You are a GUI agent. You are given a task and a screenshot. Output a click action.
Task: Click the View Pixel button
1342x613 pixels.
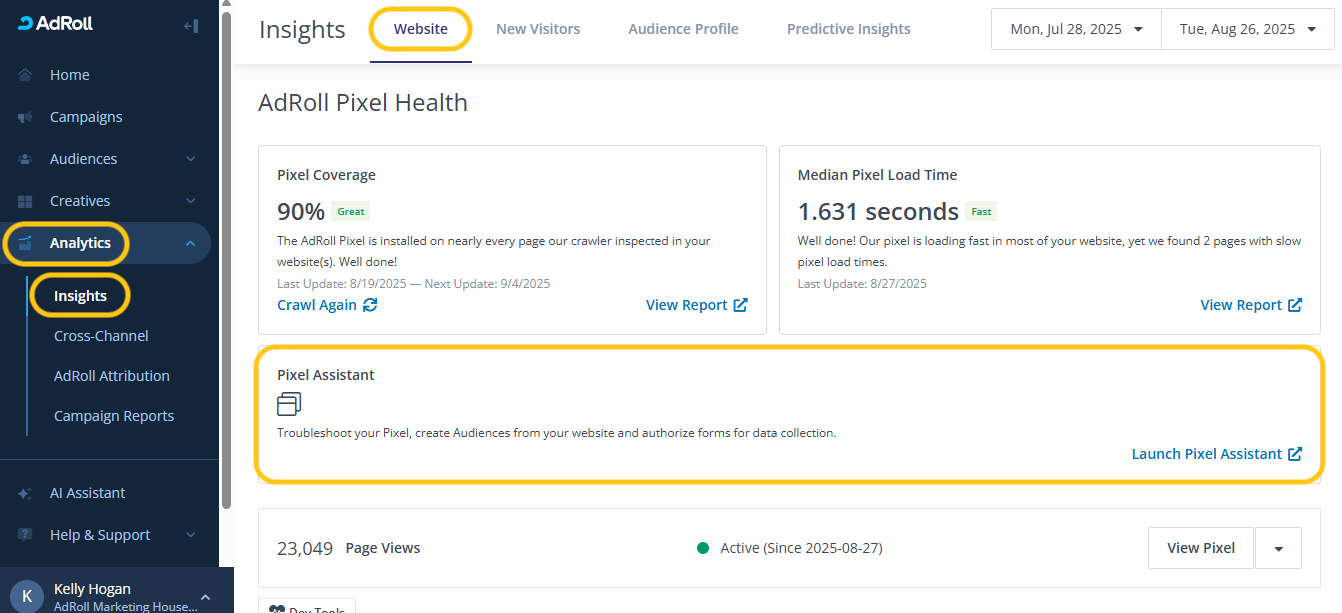pyautogui.click(x=1200, y=548)
